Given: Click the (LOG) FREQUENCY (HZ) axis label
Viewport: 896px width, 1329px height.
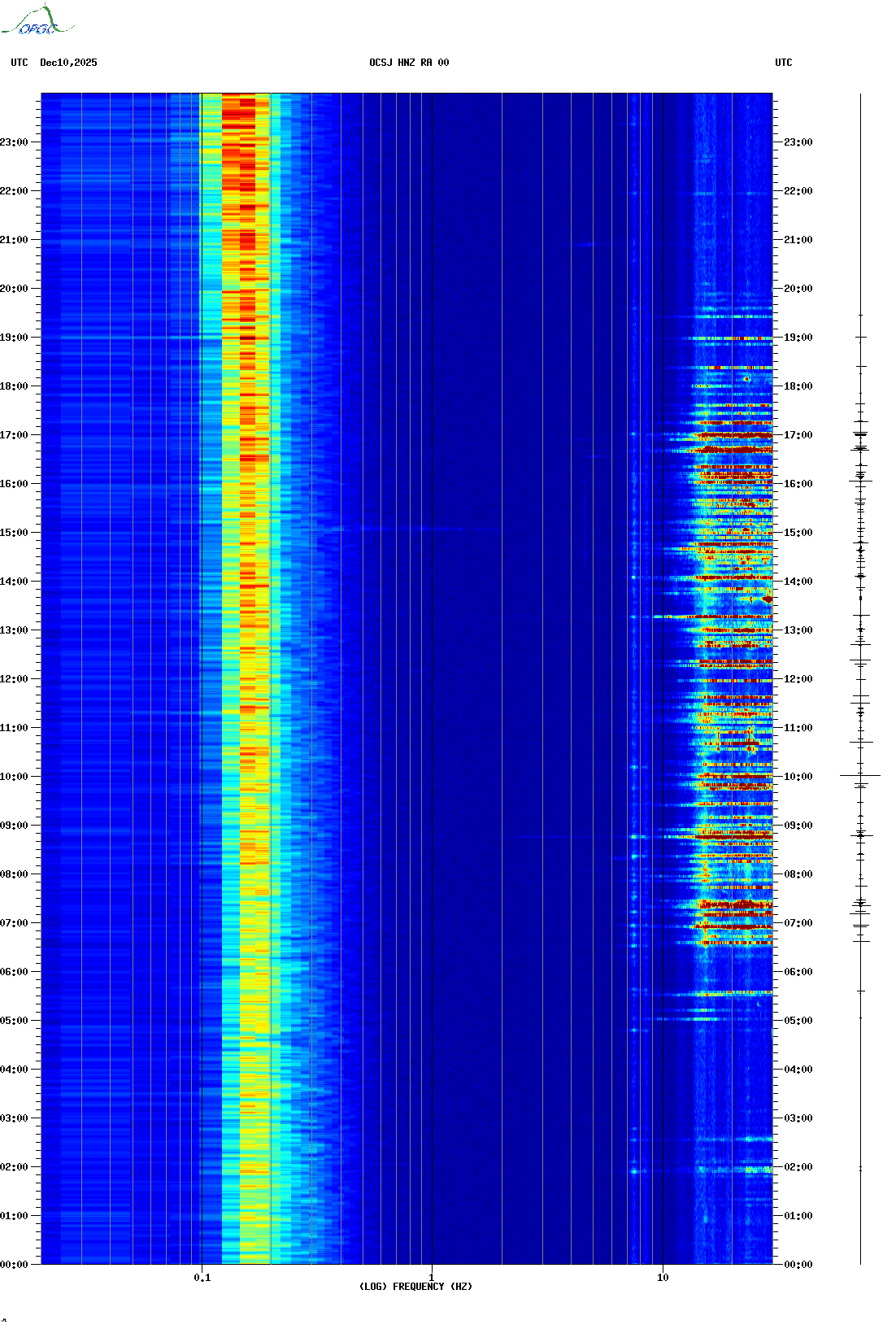Looking at the screenshot, I should click(415, 1286).
